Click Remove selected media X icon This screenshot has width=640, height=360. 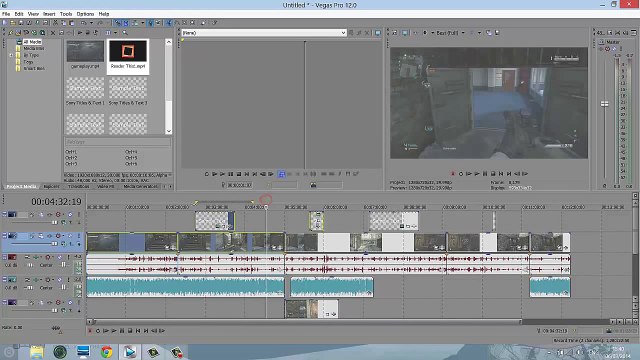pyautogui.click(x=53, y=33)
